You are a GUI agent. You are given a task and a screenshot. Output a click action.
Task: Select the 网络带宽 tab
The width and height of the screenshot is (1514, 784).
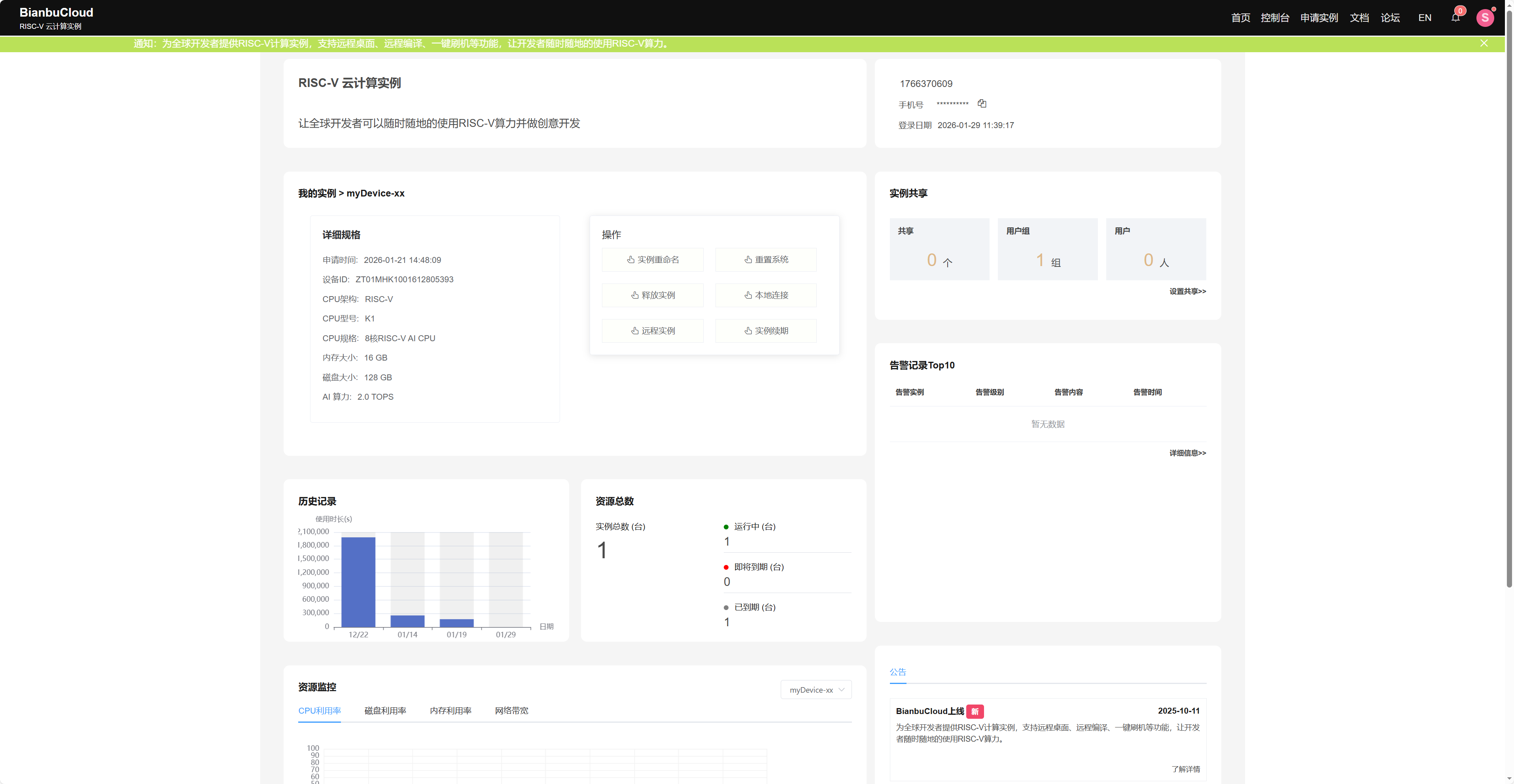tap(511, 710)
